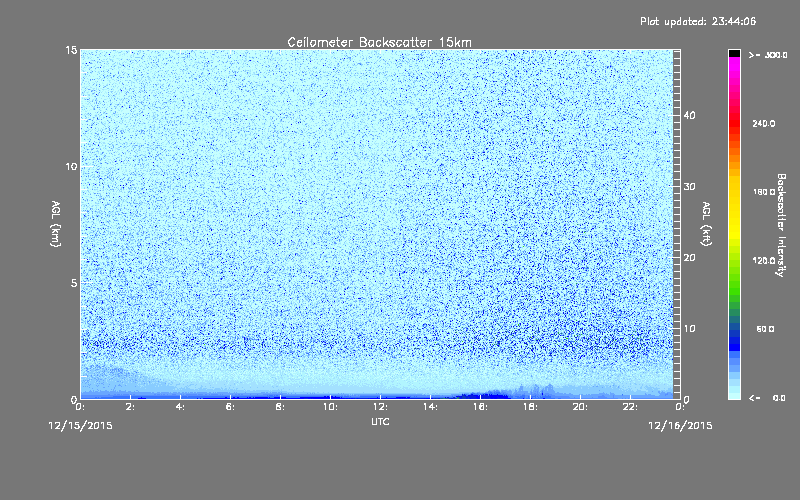Click the '>= 300.0' colorbar label
Image resolution: width=800 pixels, height=500 pixels.
[x=768, y=55]
